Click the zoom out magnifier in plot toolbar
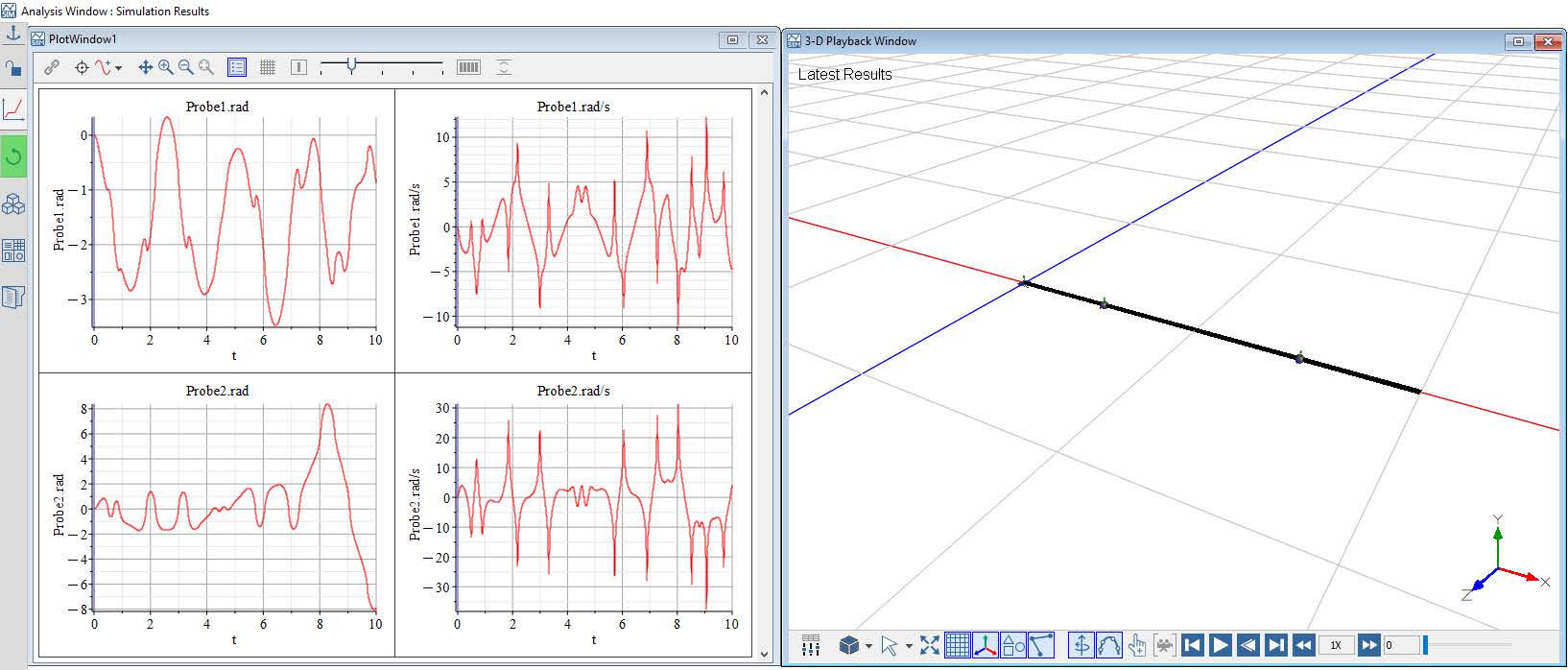 185,67
